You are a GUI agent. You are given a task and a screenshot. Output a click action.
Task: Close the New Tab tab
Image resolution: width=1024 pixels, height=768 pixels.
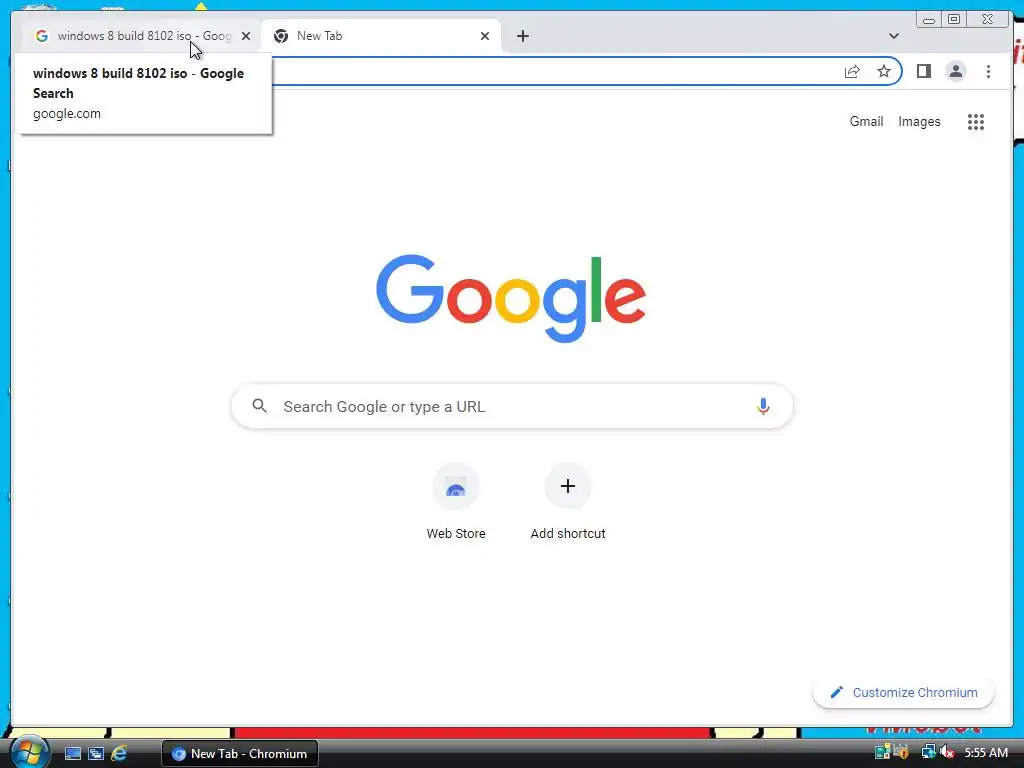point(485,36)
